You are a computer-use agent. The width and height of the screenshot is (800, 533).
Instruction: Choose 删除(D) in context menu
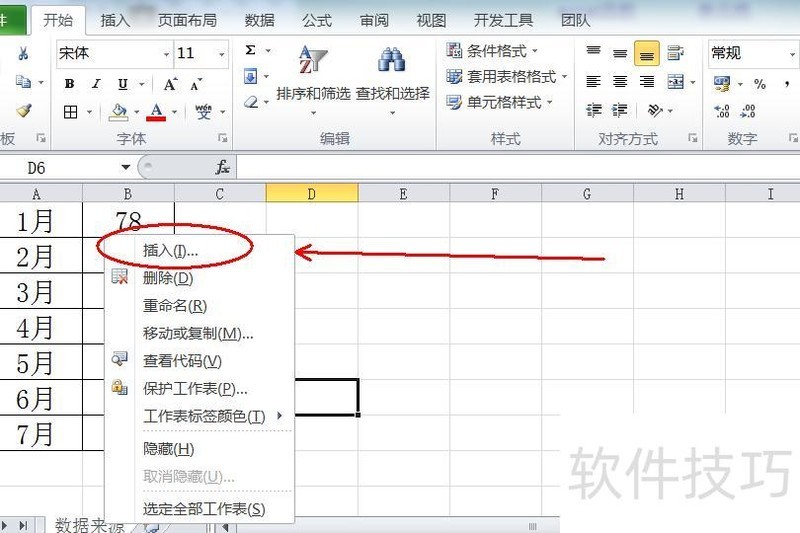click(x=200, y=278)
